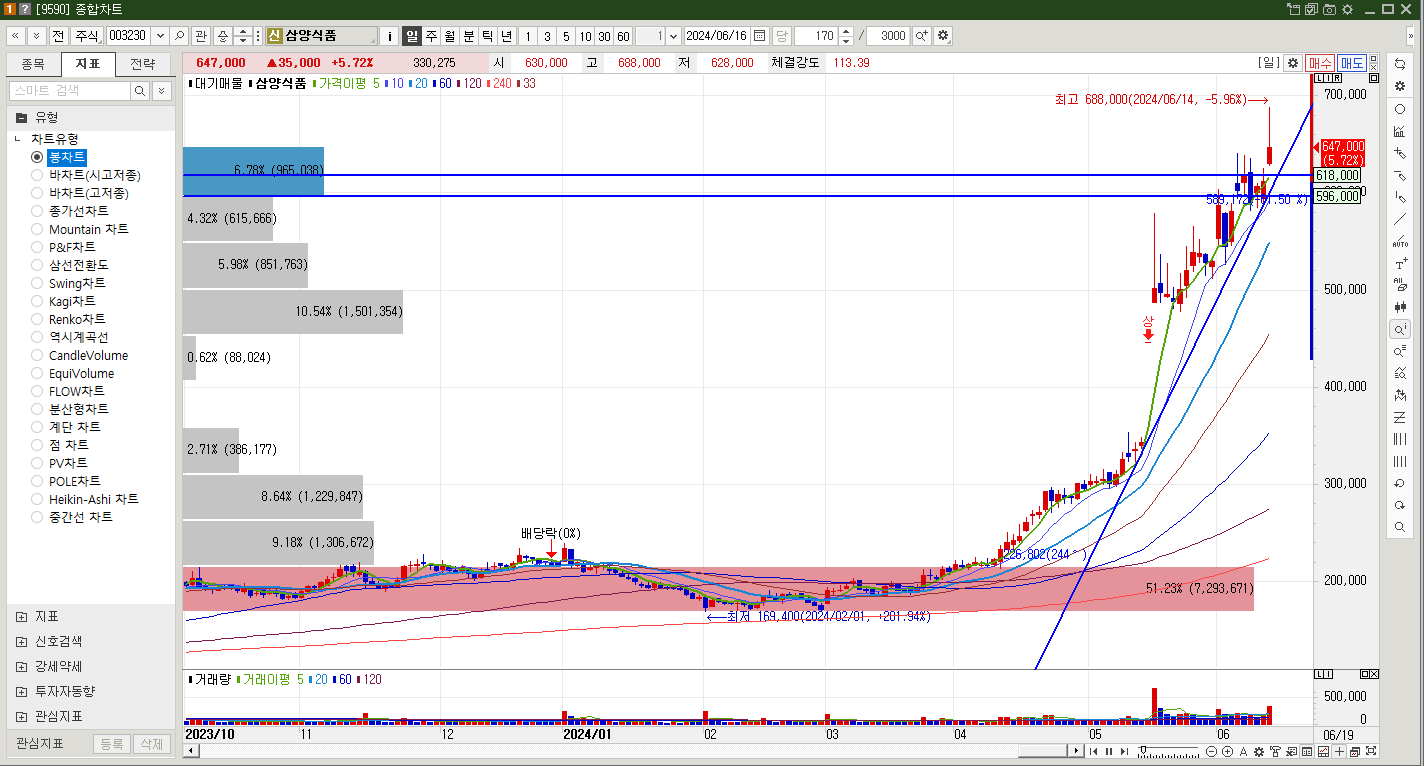The width and height of the screenshot is (1424, 766).
Task: Select the text T+ annotation tool
Action: pos(1400,264)
